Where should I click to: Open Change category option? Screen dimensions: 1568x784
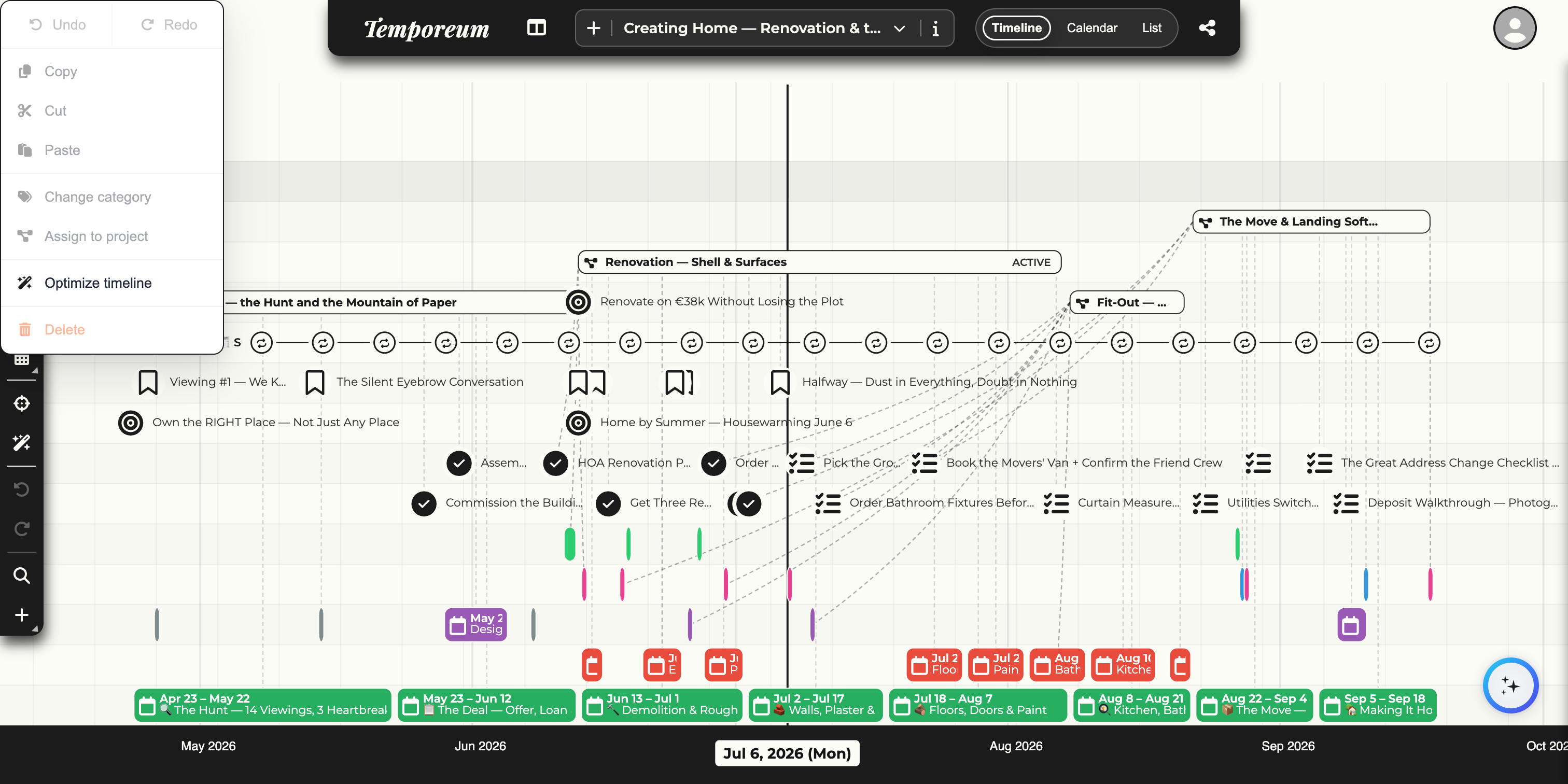(112, 197)
